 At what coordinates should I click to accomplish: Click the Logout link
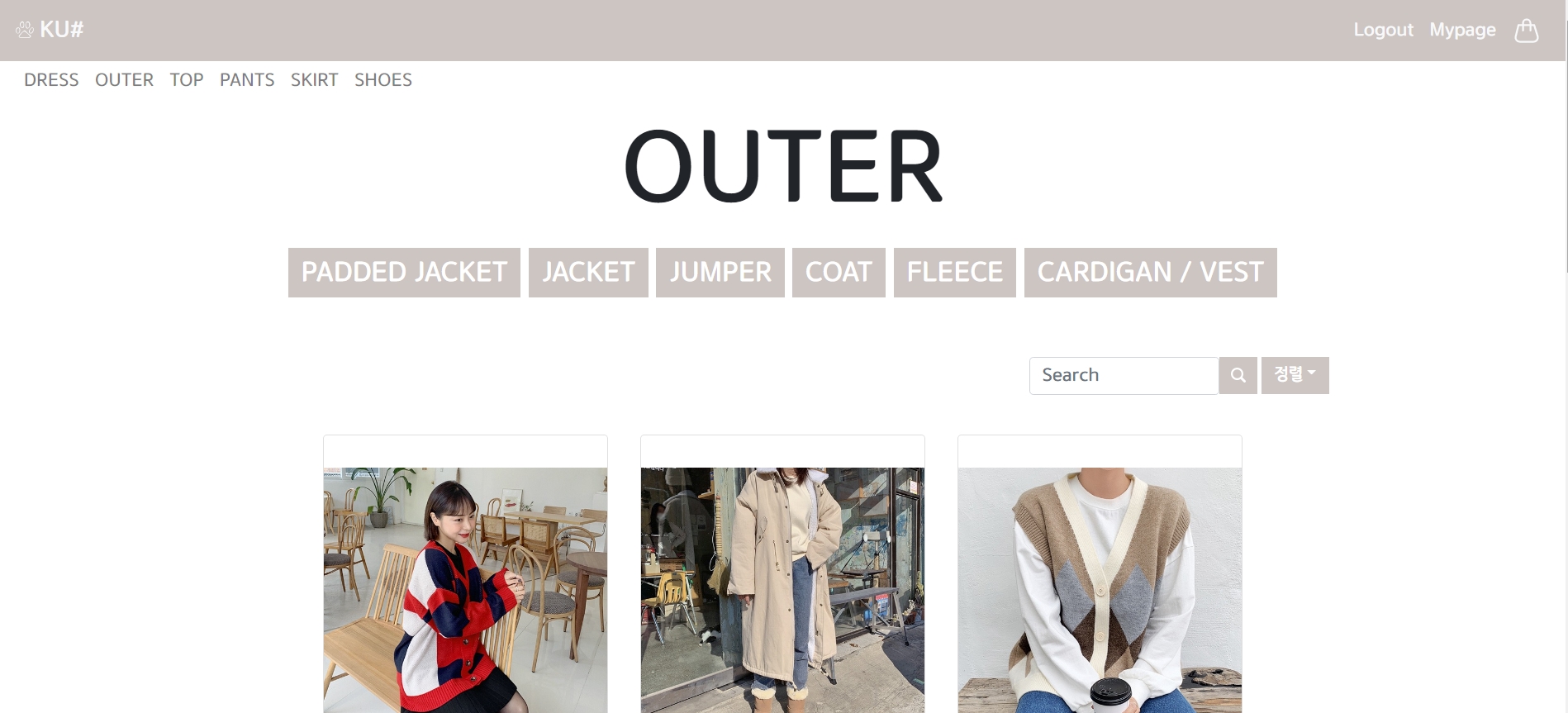1383,30
